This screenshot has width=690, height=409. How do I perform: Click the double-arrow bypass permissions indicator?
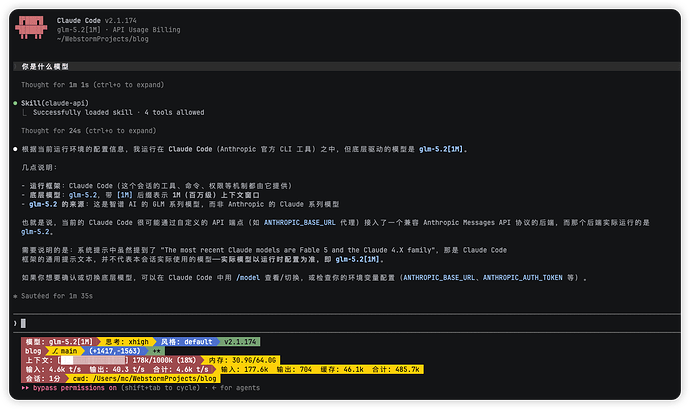[x=25, y=388]
